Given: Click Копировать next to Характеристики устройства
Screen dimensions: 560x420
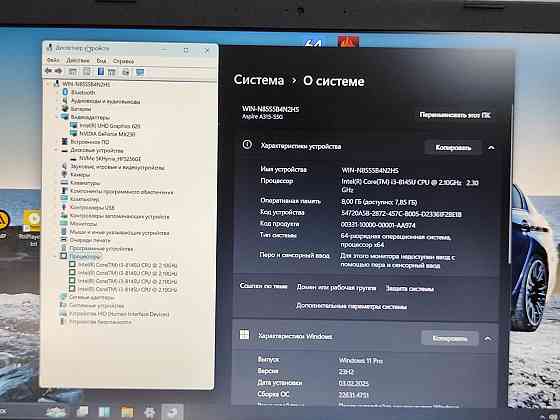Looking at the screenshot, I should (453, 148).
